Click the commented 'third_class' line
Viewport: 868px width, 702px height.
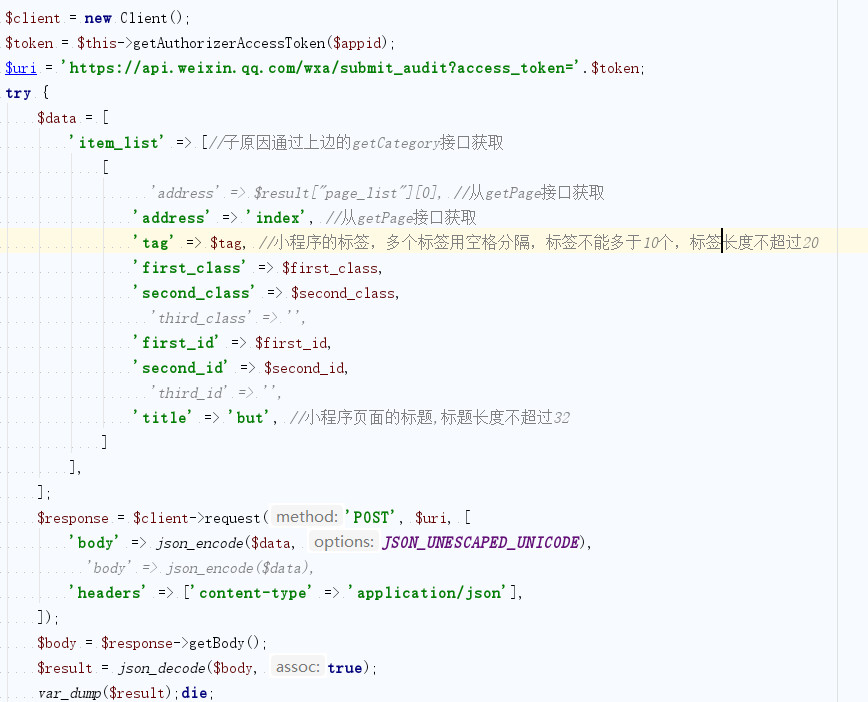228,318
